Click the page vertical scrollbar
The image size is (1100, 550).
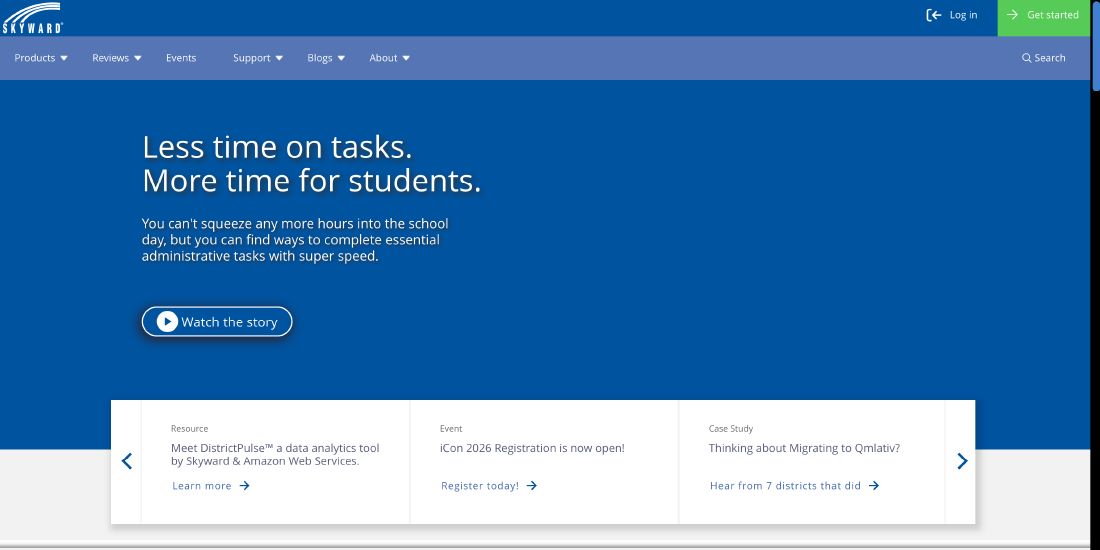point(1095,300)
